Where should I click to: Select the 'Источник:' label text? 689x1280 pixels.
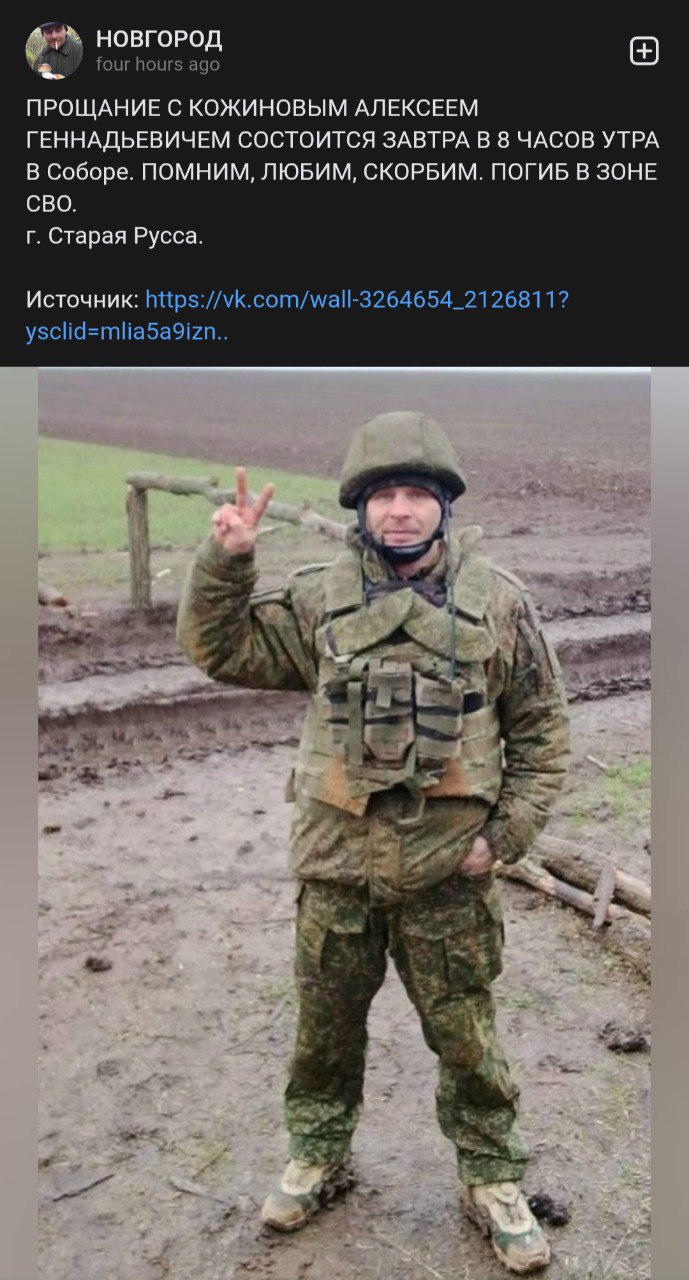(83, 299)
